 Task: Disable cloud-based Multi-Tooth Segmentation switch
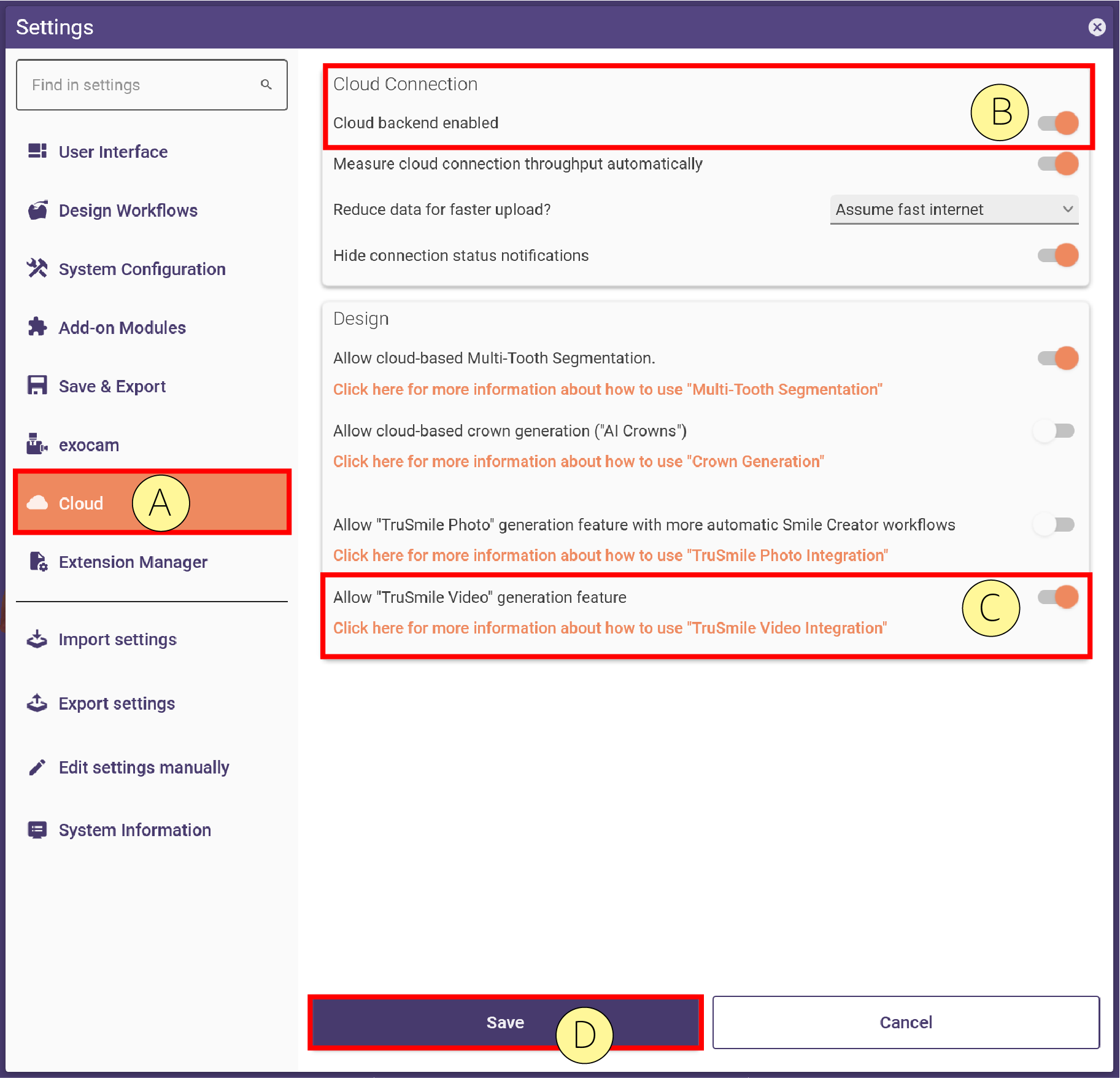pos(1058,358)
